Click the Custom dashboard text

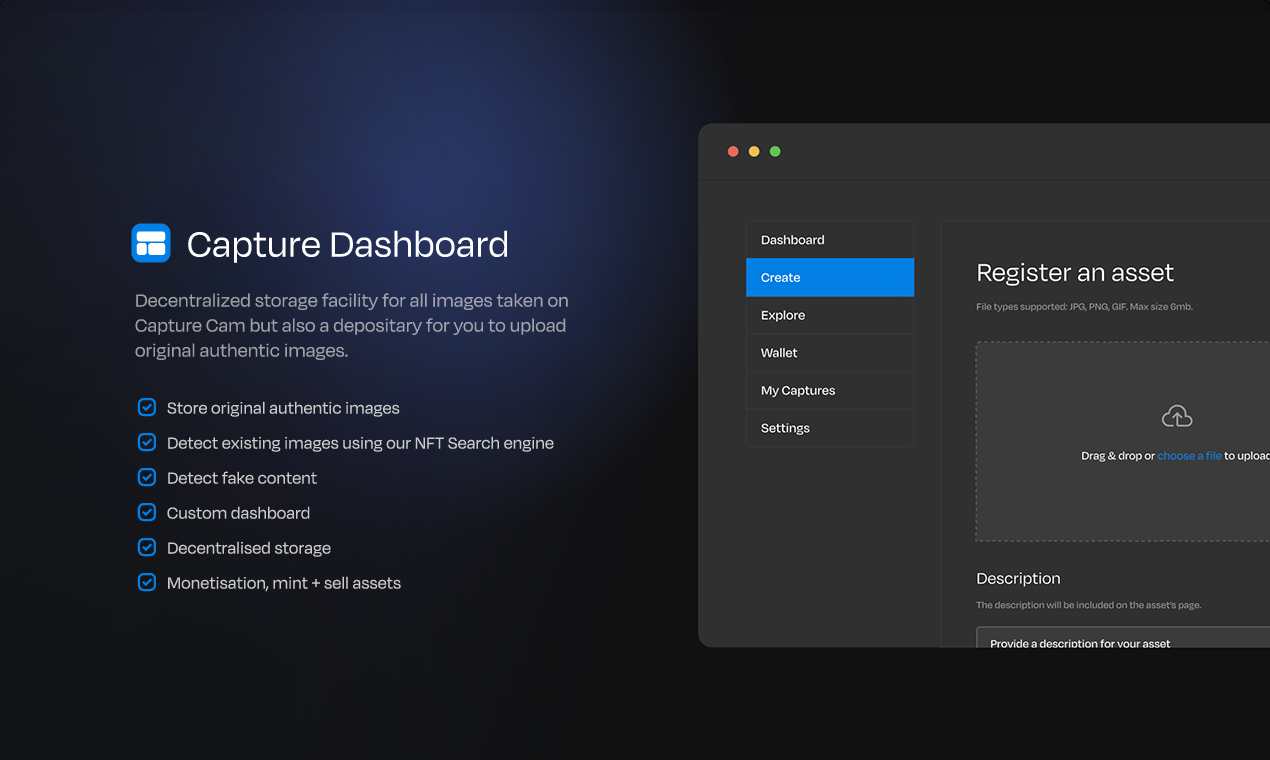point(238,513)
